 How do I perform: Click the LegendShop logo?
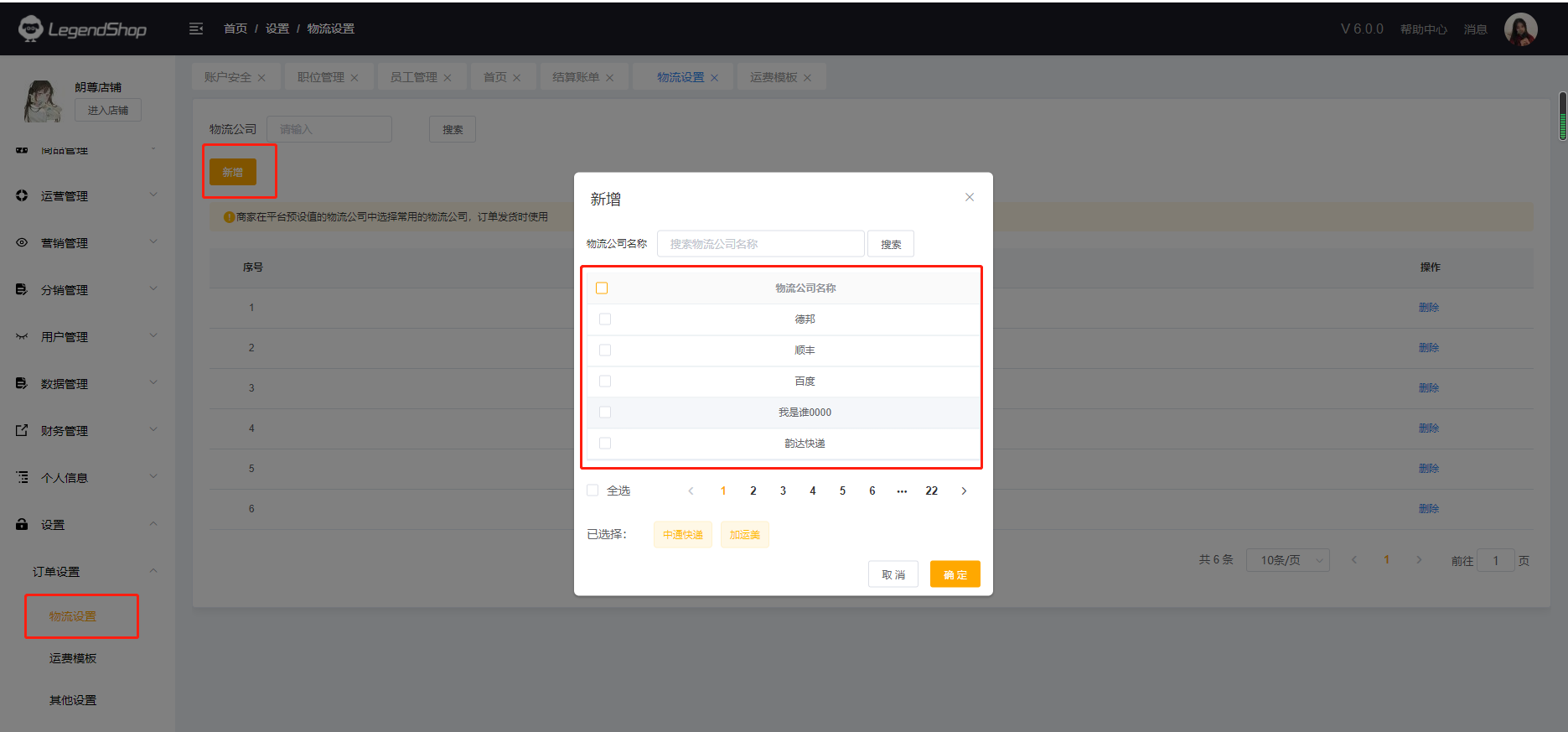(x=82, y=29)
